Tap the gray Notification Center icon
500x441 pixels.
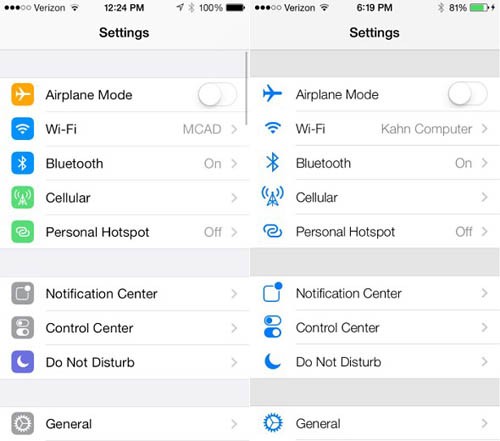click(x=22, y=293)
